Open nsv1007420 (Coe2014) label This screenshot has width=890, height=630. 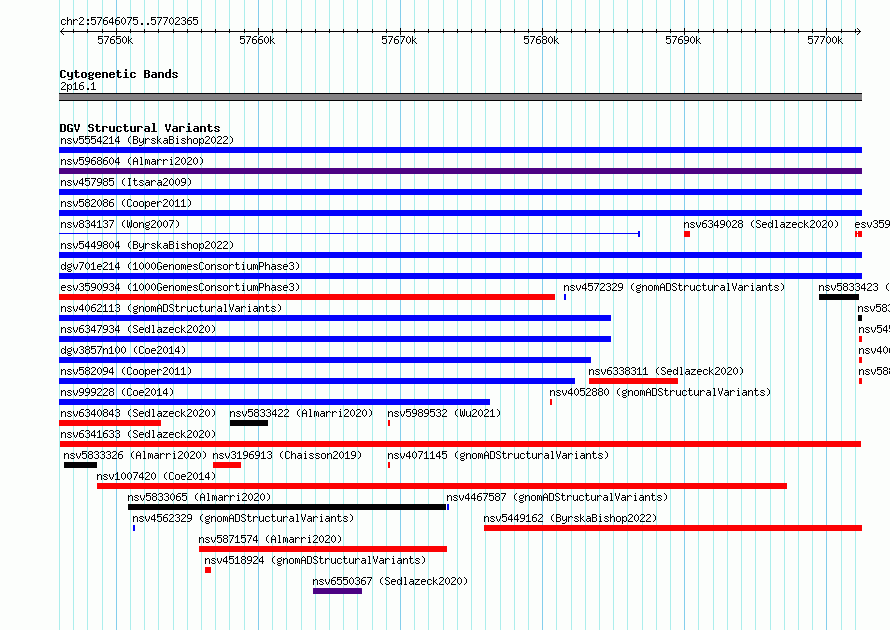pos(156,476)
